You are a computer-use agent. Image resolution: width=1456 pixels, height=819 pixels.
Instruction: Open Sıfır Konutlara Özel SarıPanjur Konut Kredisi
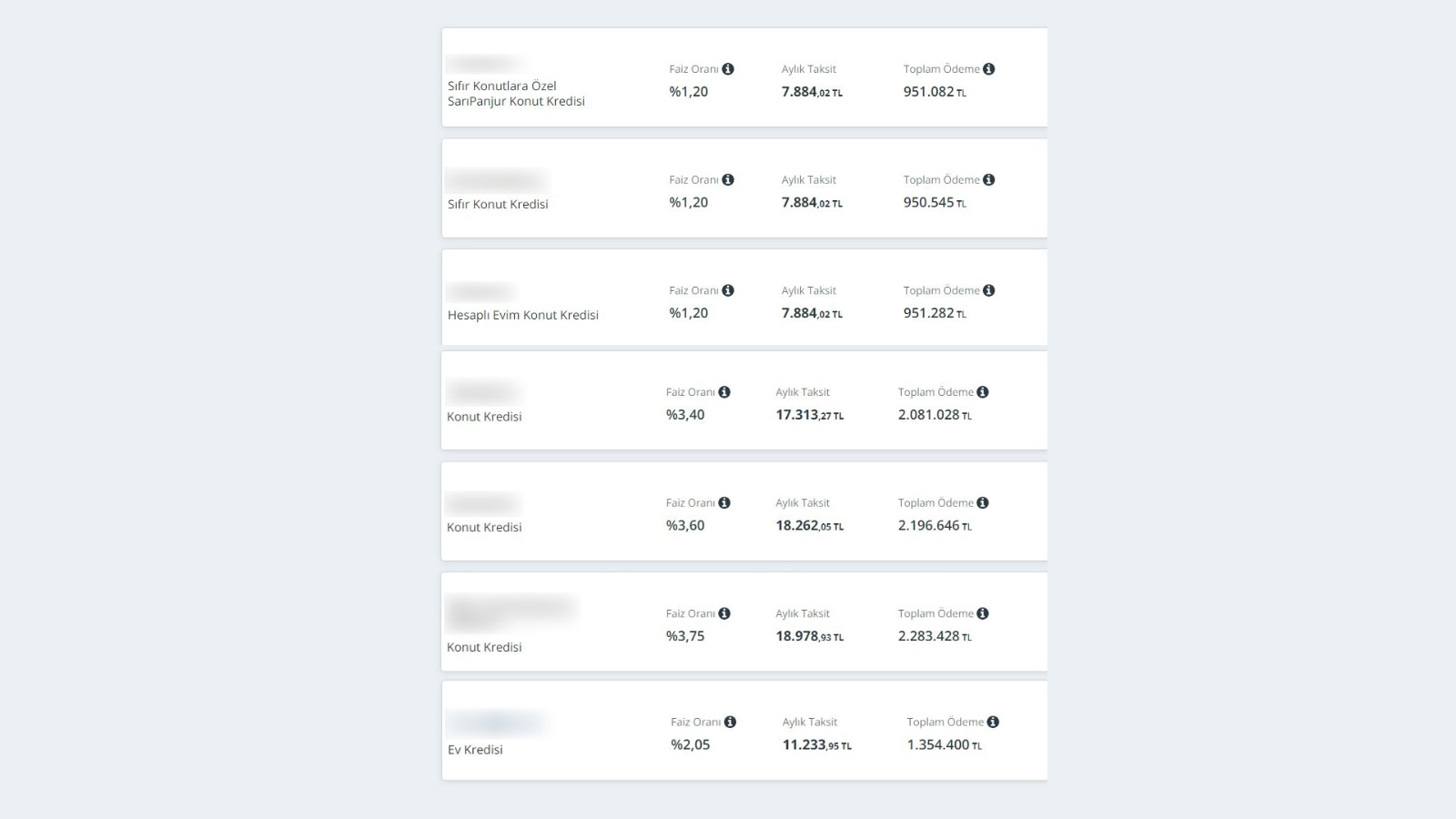516,94
